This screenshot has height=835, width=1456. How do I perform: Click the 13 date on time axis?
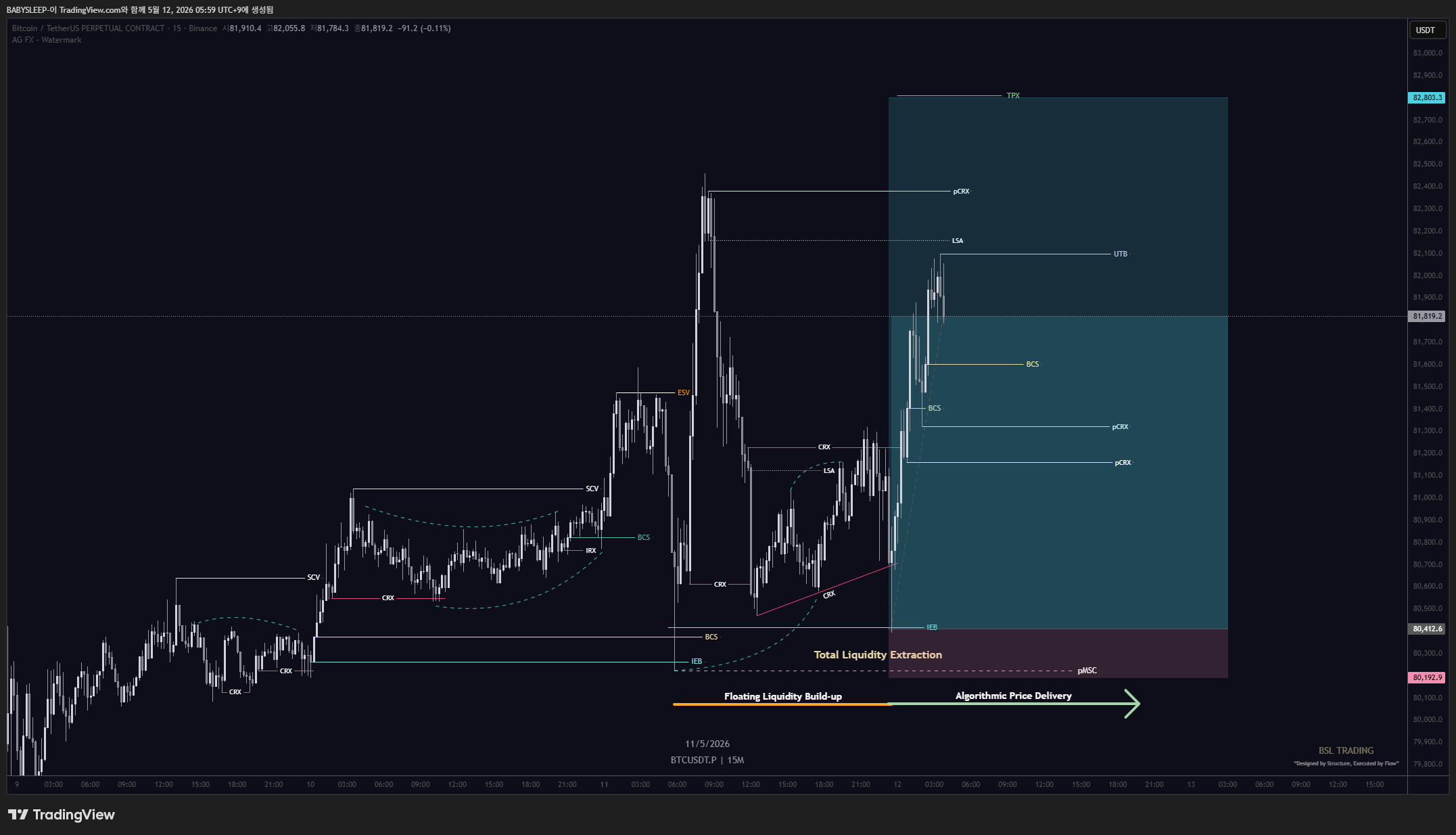tap(1190, 784)
